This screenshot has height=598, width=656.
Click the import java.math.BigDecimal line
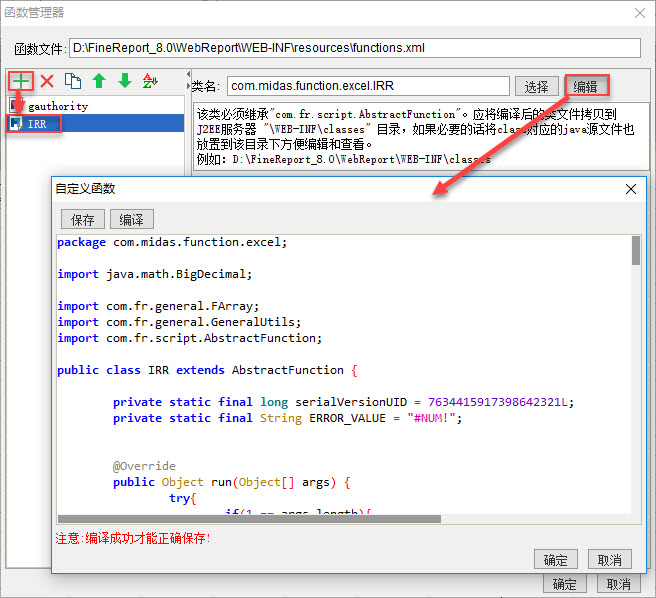[x=154, y=274]
